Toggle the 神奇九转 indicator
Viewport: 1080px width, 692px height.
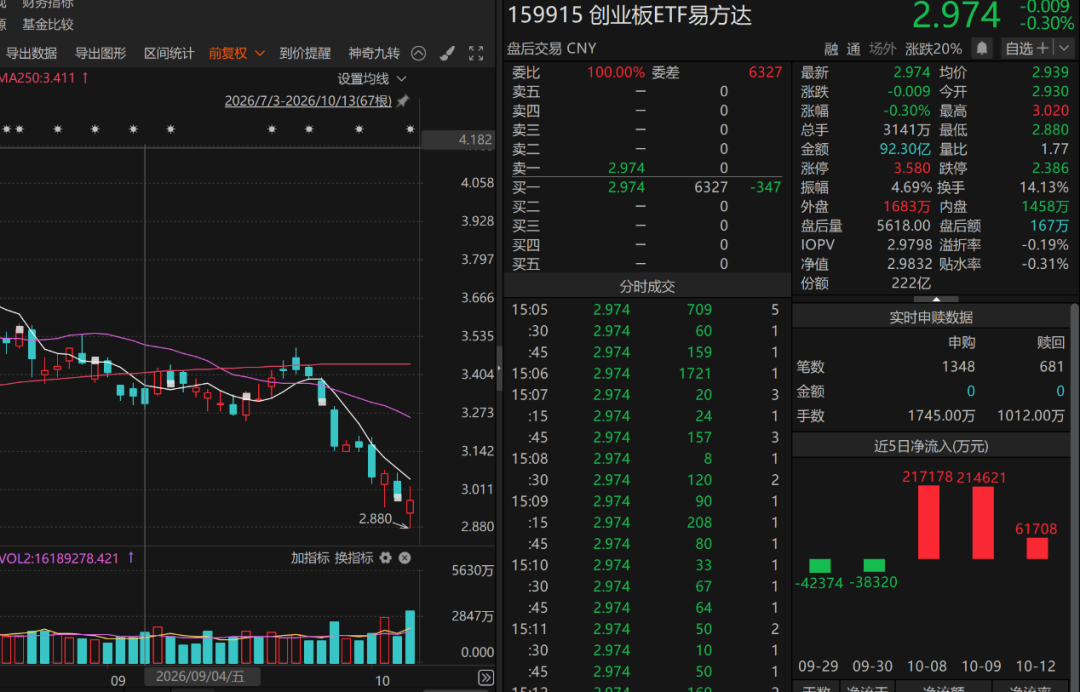374,53
